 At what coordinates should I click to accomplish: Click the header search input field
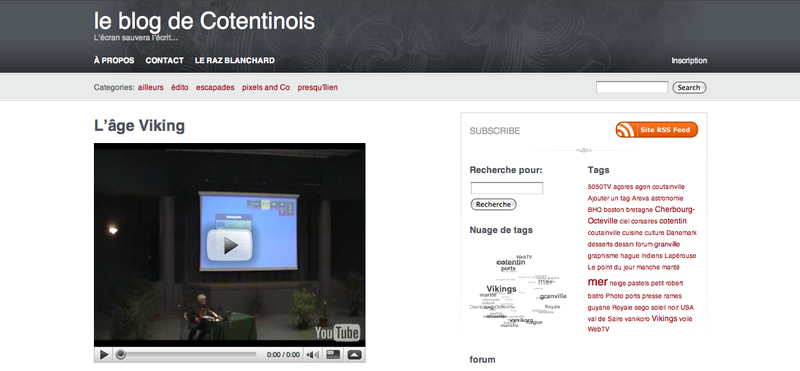632,87
